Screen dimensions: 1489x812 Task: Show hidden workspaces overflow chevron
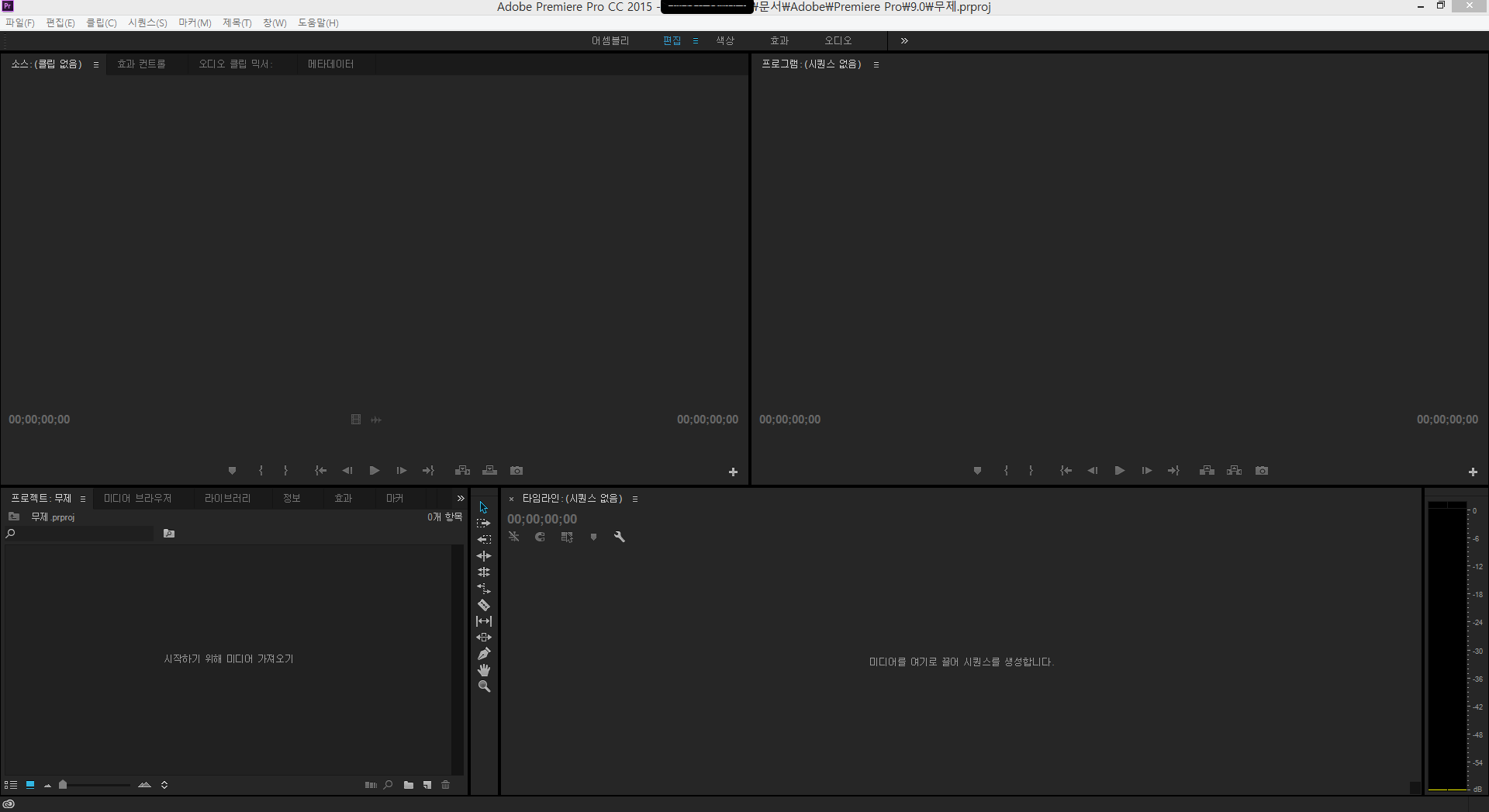[x=904, y=40]
